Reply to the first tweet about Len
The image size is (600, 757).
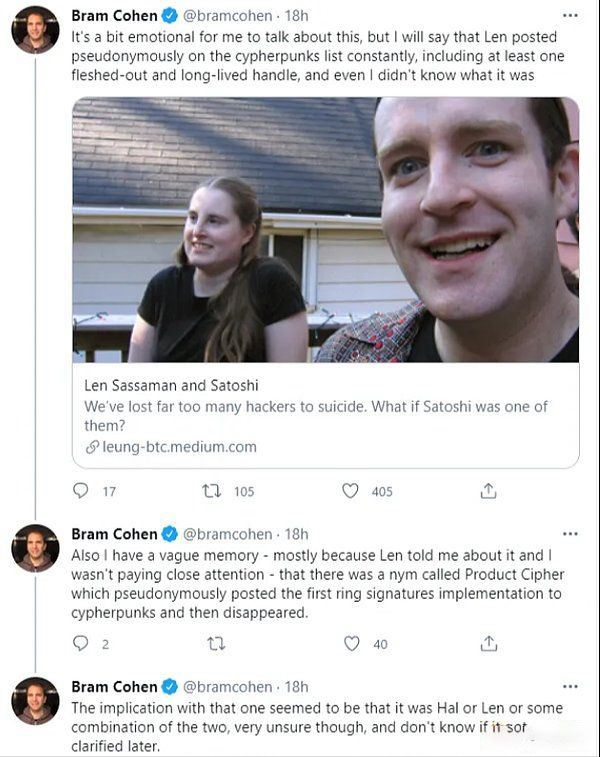[82, 491]
